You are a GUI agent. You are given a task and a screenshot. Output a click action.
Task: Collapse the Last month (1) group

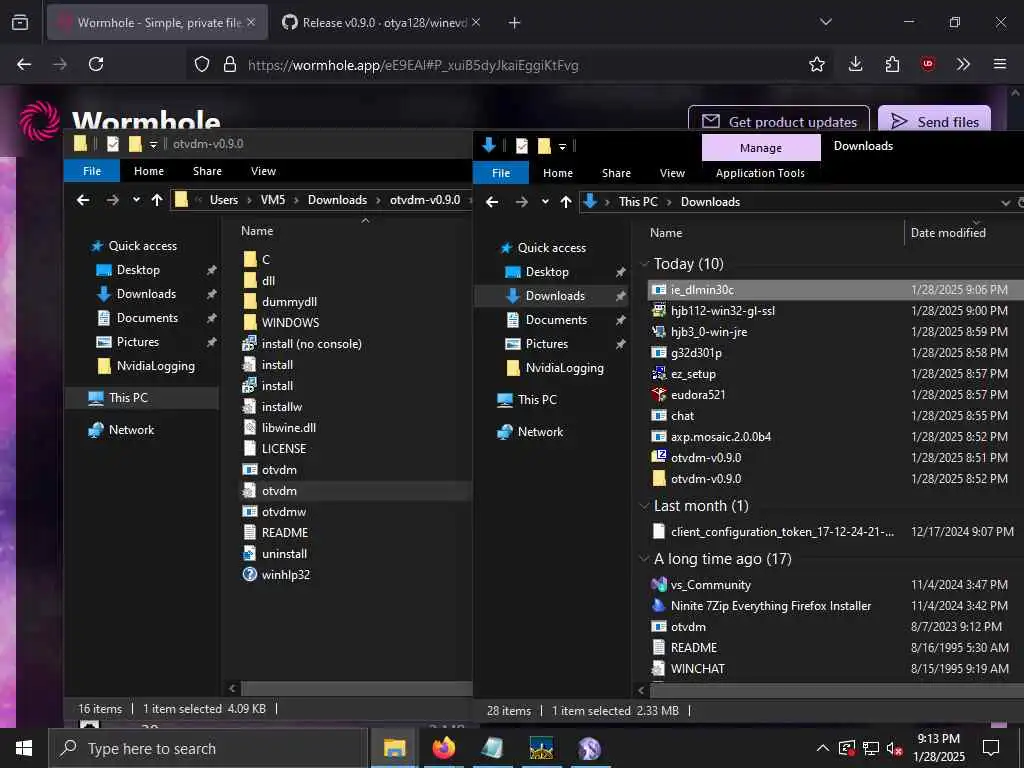pyautogui.click(x=645, y=506)
